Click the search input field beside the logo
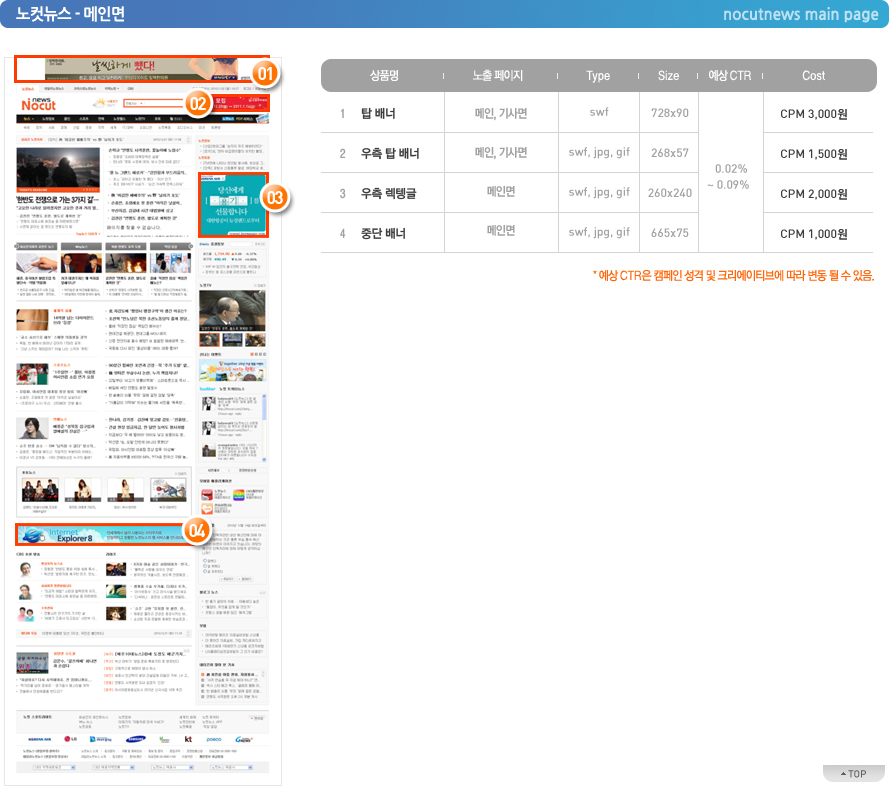889x786 pixels. (x=153, y=103)
